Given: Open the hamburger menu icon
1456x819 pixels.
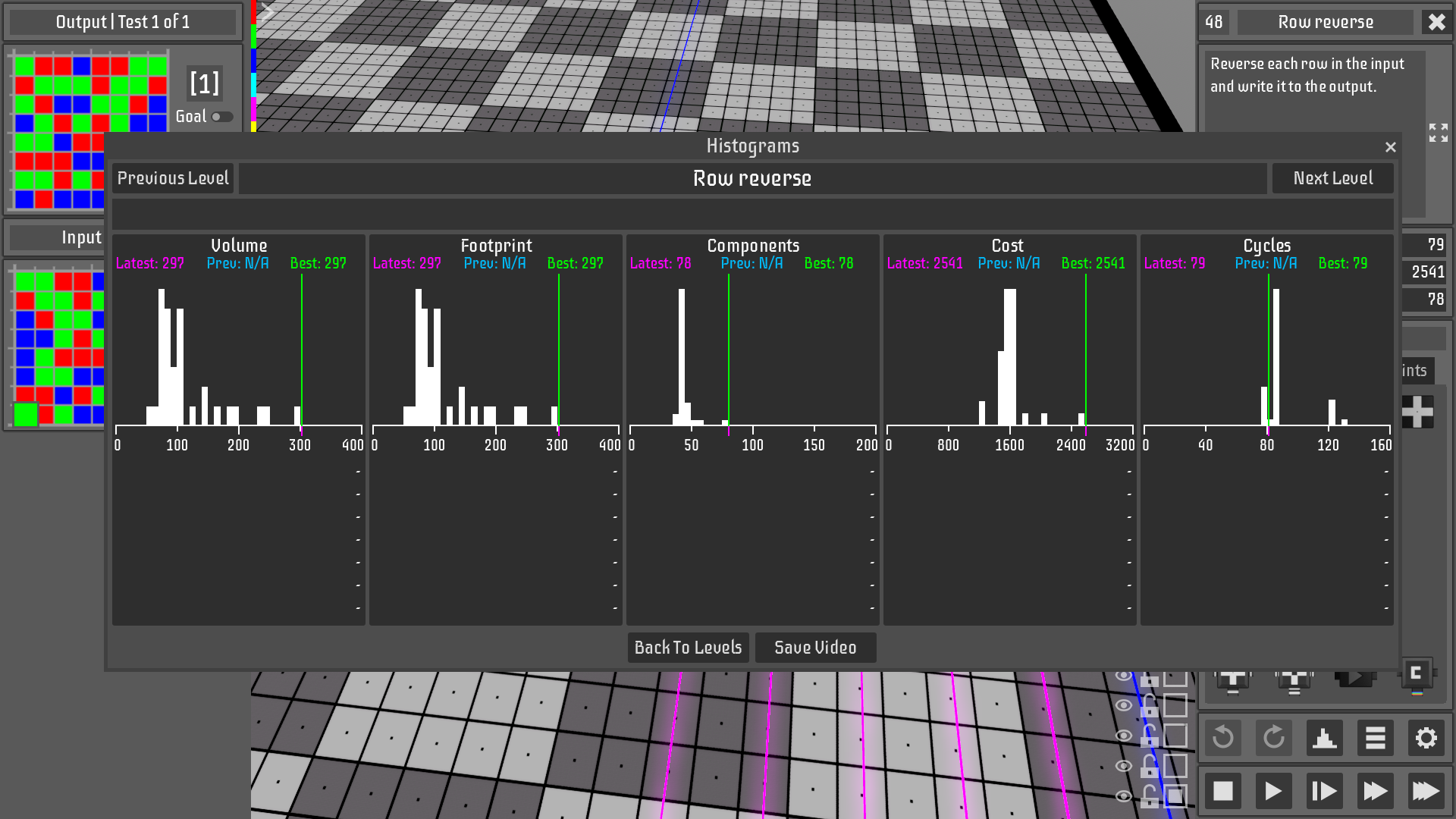Looking at the screenshot, I should 1375,738.
